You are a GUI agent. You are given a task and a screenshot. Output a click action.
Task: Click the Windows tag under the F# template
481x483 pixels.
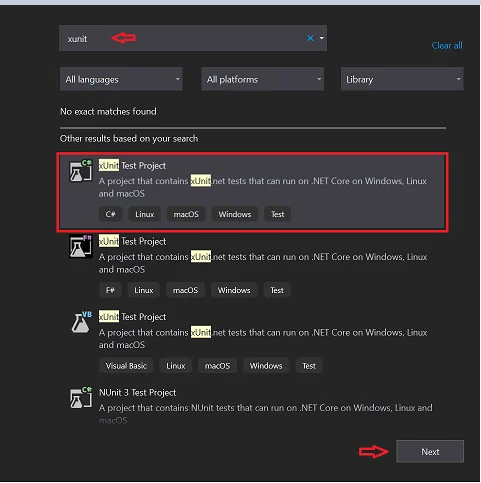(x=234, y=290)
